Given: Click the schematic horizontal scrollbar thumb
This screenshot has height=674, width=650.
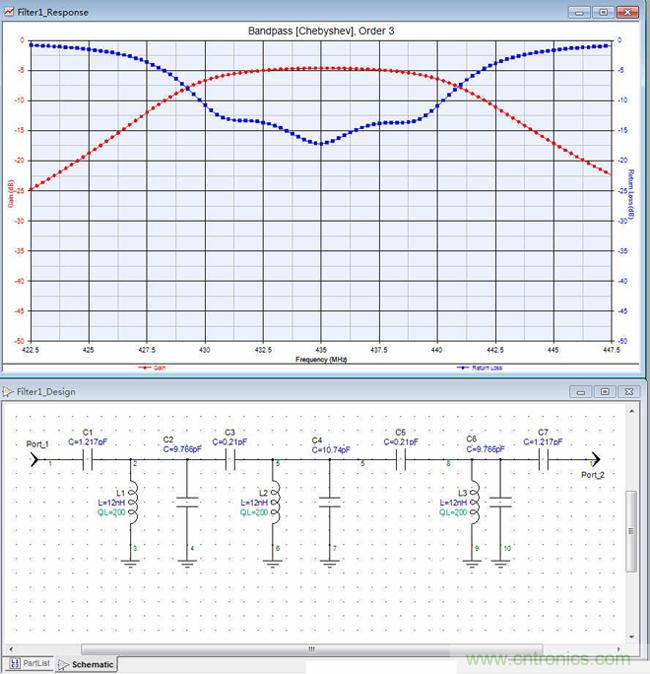Looking at the screenshot, I should [x=310, y=649].
